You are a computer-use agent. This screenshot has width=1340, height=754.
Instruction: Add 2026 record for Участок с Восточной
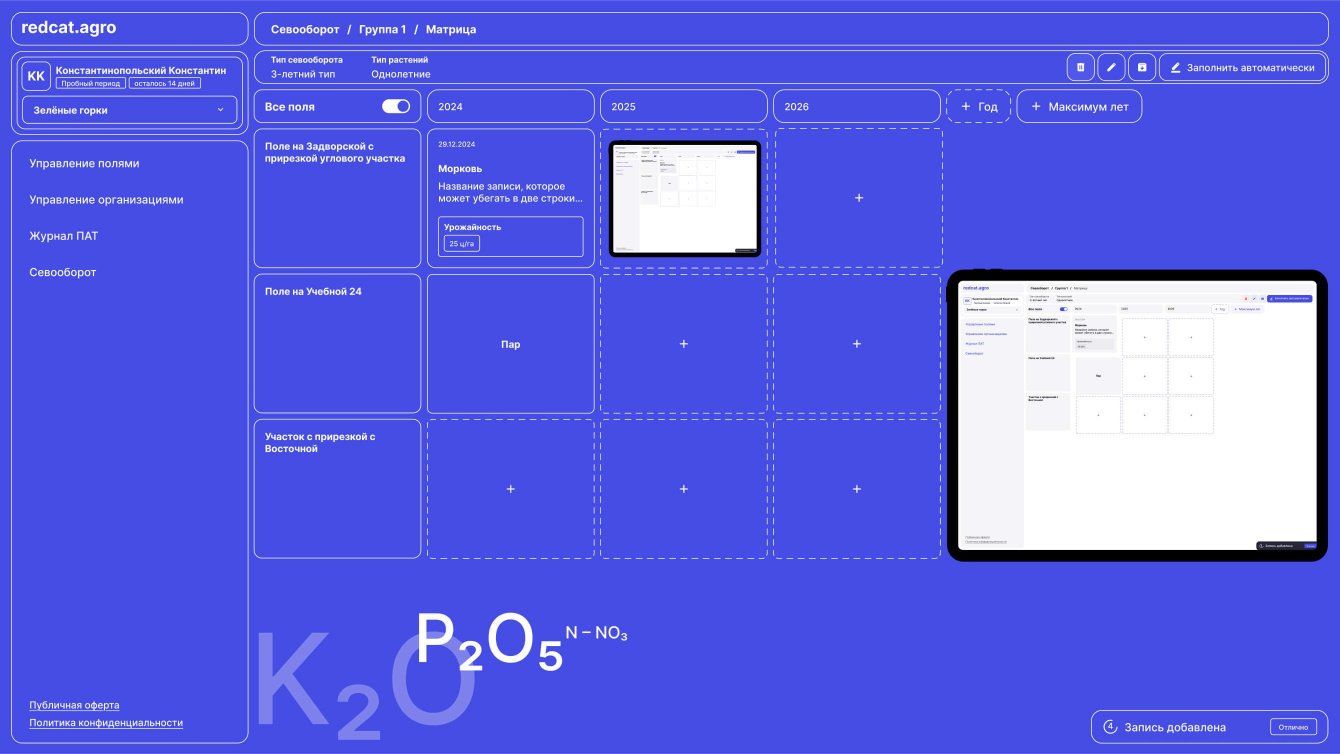click(857, 489)
